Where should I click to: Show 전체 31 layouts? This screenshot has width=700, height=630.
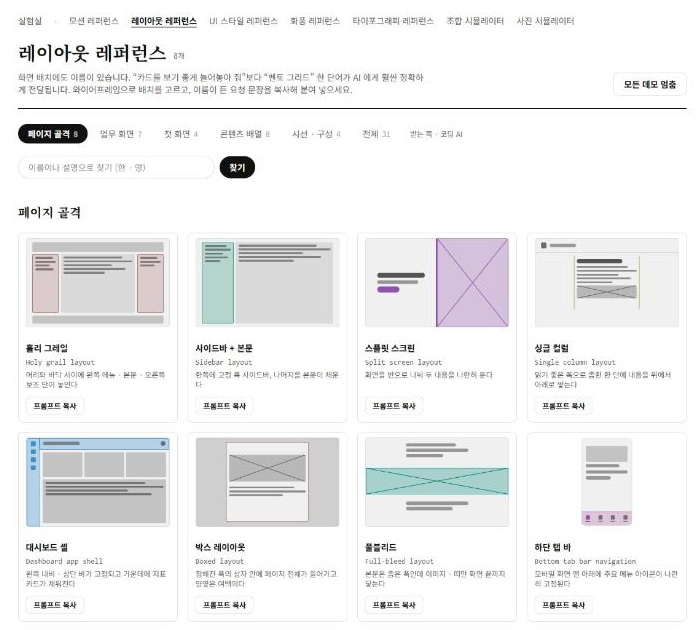coord(376,134)
